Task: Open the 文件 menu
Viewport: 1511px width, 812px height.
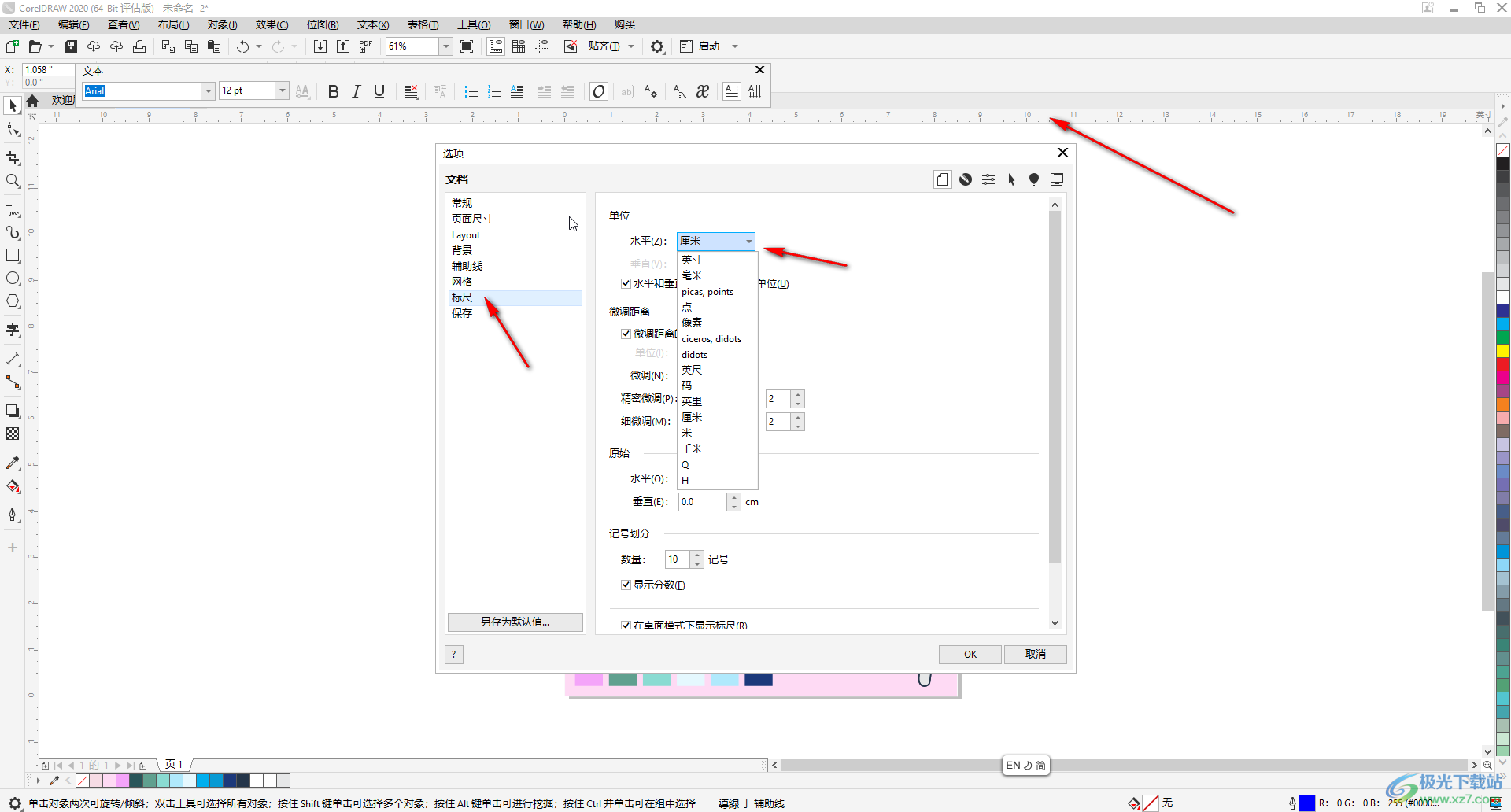Action: [x=24, y=24]
